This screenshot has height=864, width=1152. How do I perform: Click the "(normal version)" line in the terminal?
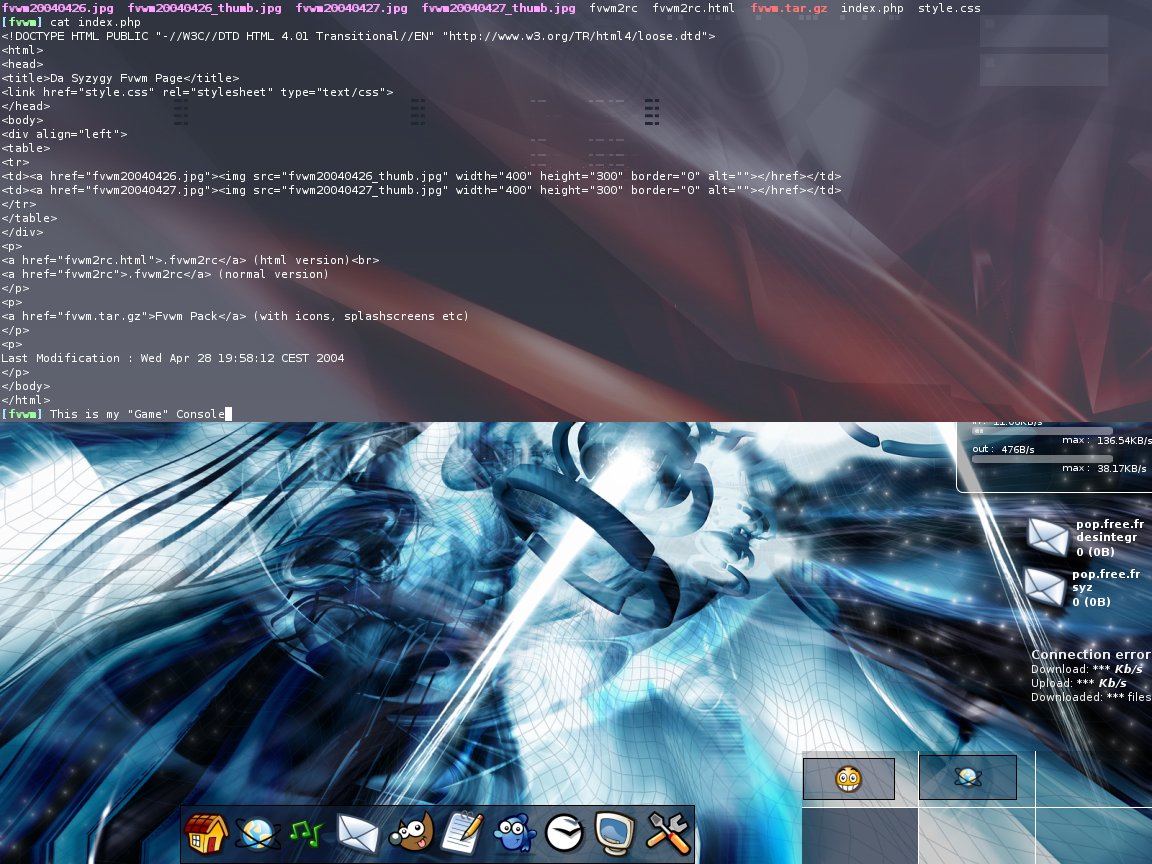click(x=165, y=274)
